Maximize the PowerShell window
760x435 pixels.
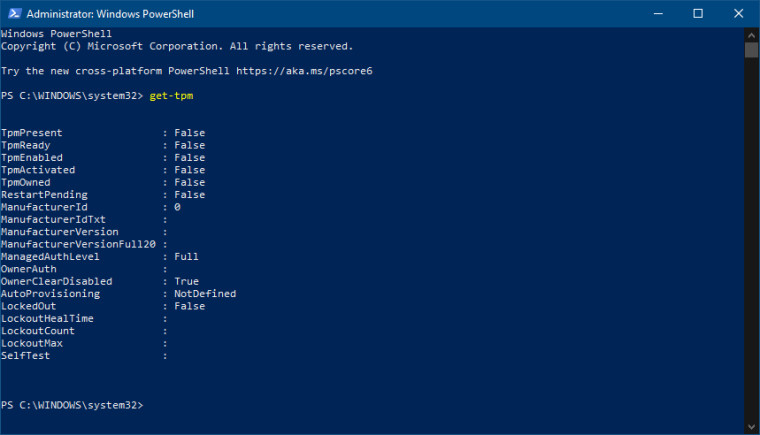698,13
